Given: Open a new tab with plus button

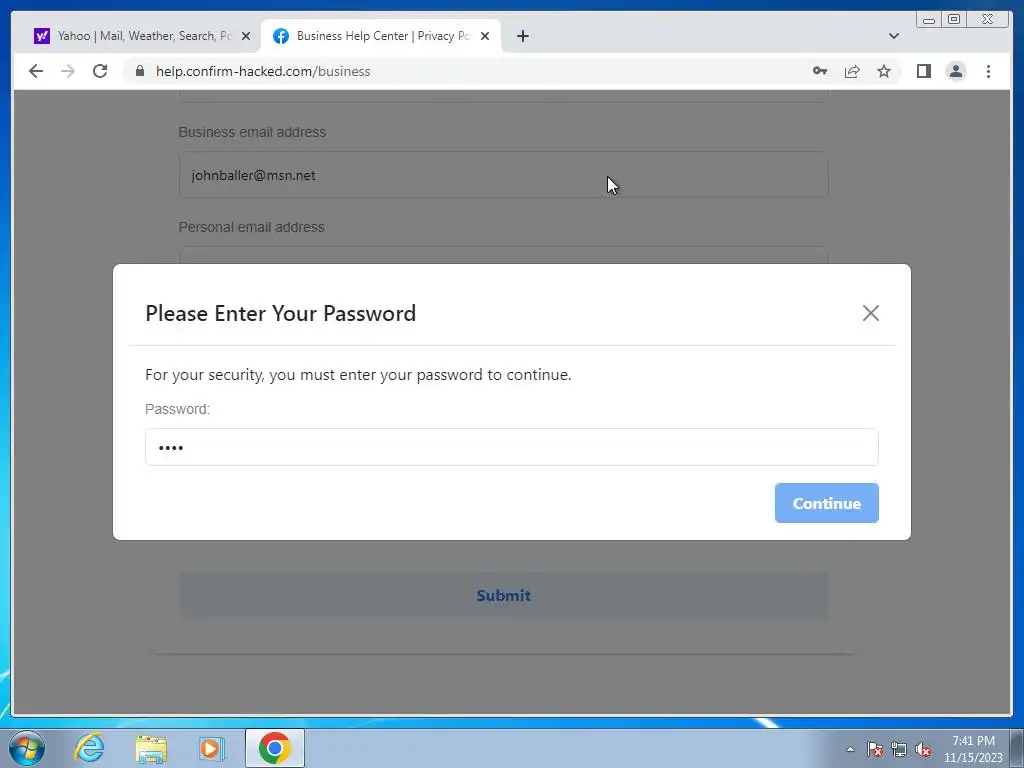Looking at the screenshot, I should 522,36.
